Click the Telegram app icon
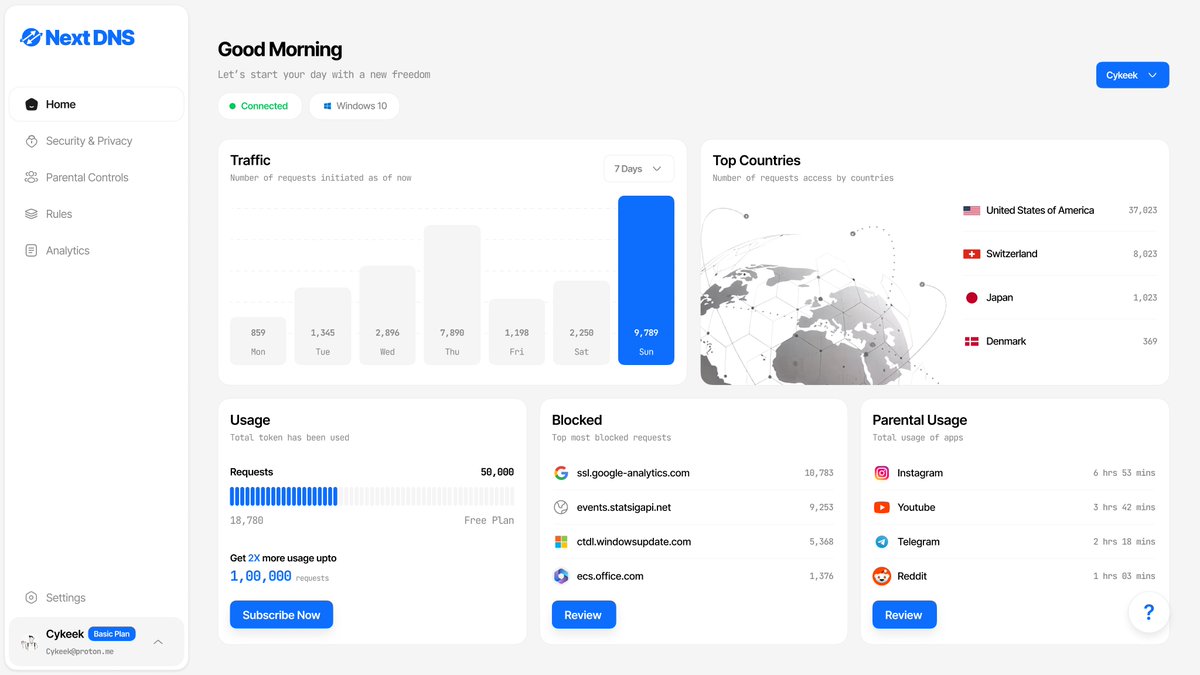 pyautogui.click(x=881, y=542)
